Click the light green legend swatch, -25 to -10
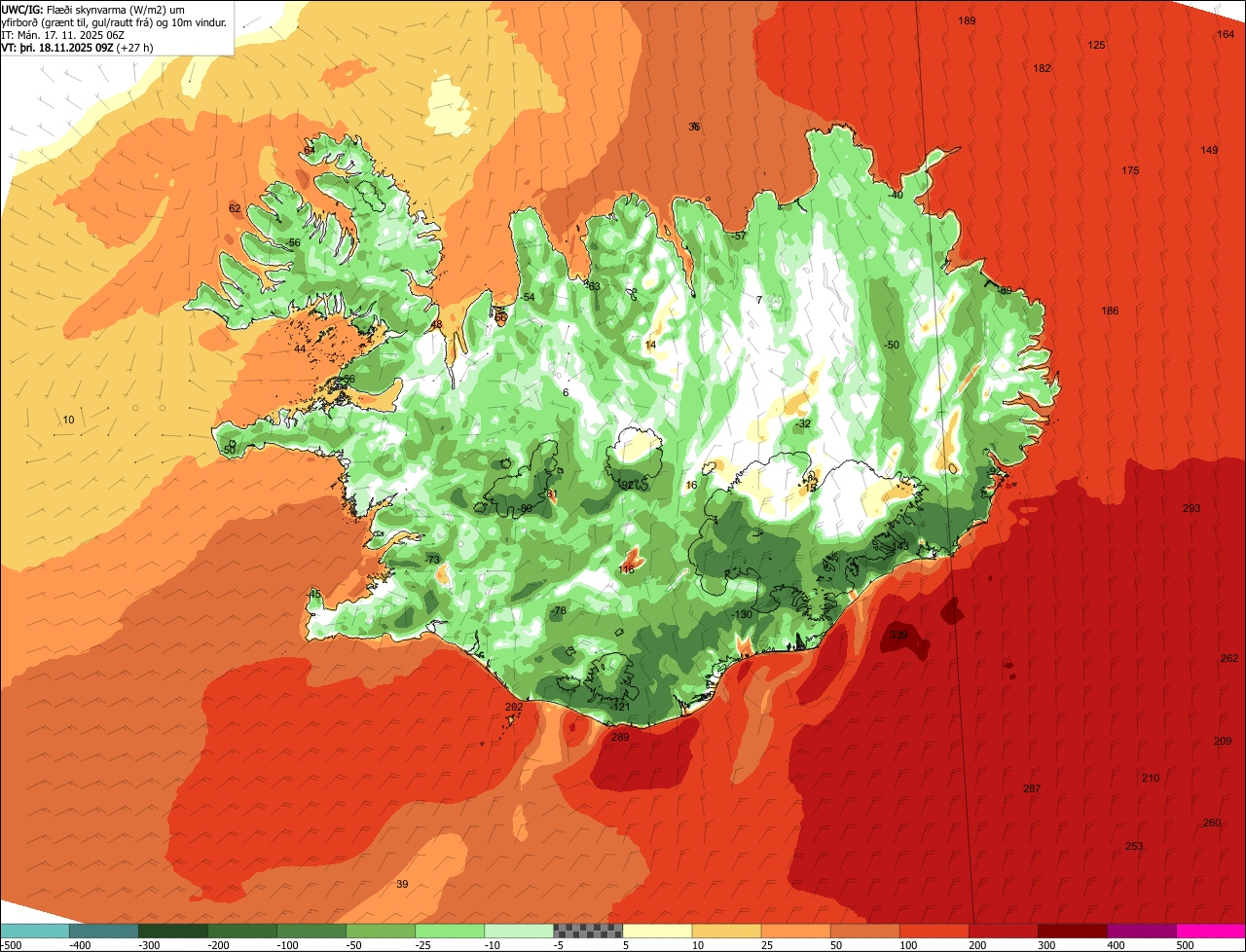Image resolution: width=1246 pixels, height=952 pixels. (450, 931)
